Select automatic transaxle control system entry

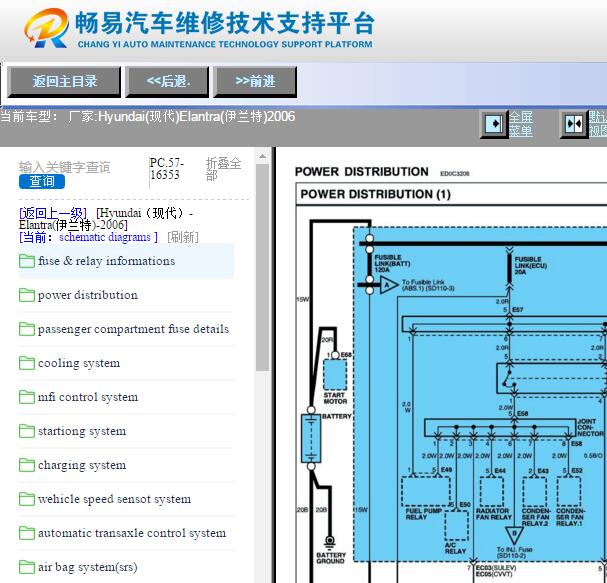pos(132,533)
